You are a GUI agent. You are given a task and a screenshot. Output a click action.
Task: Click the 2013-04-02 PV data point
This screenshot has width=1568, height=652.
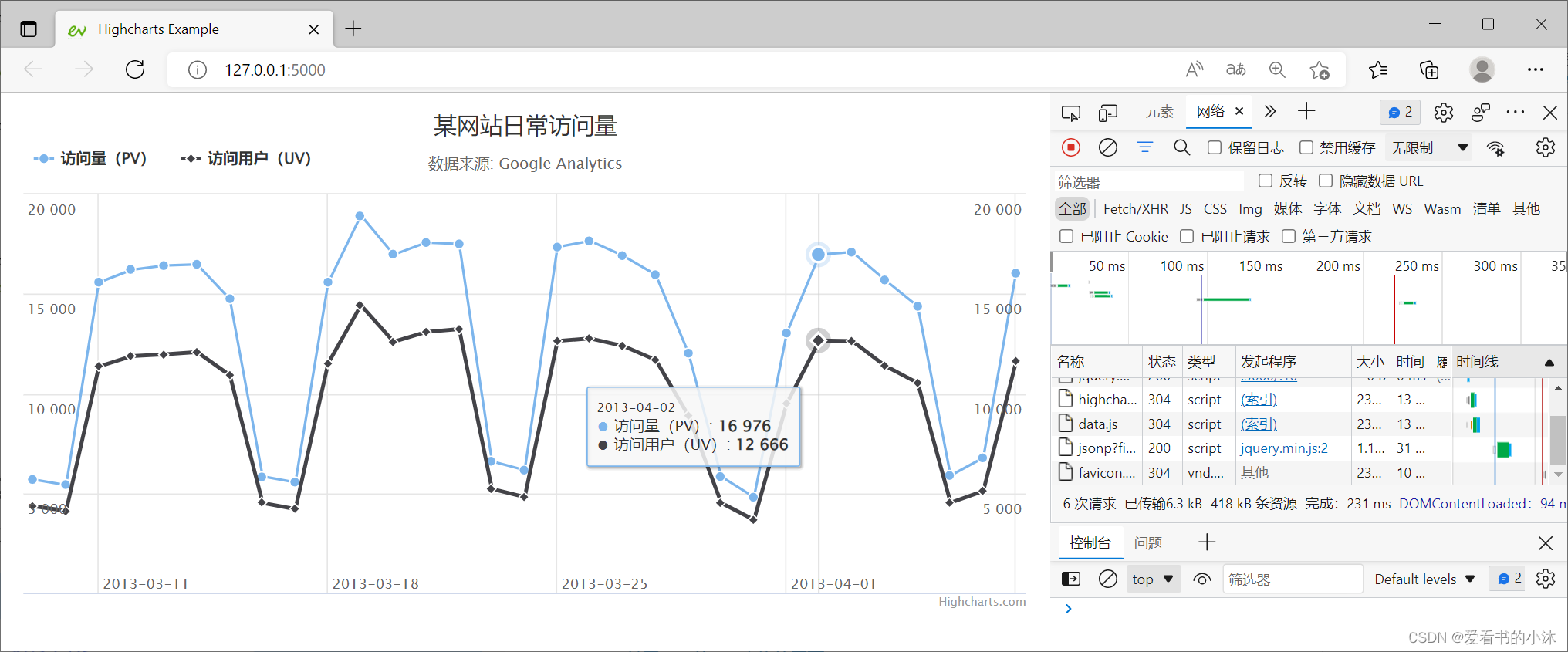click(818, 255)
